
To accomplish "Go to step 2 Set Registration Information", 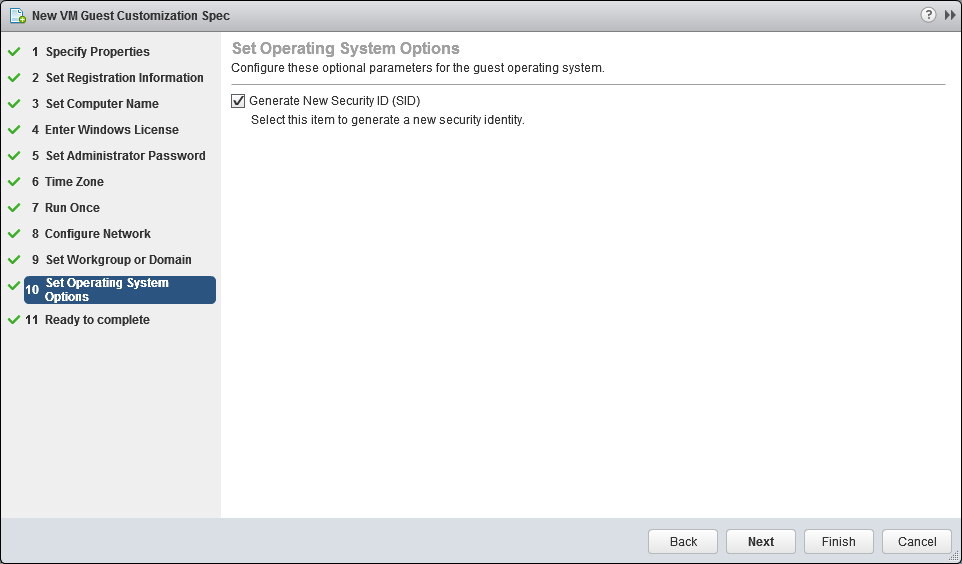I will pyautogui.click(x=118, y=78).
